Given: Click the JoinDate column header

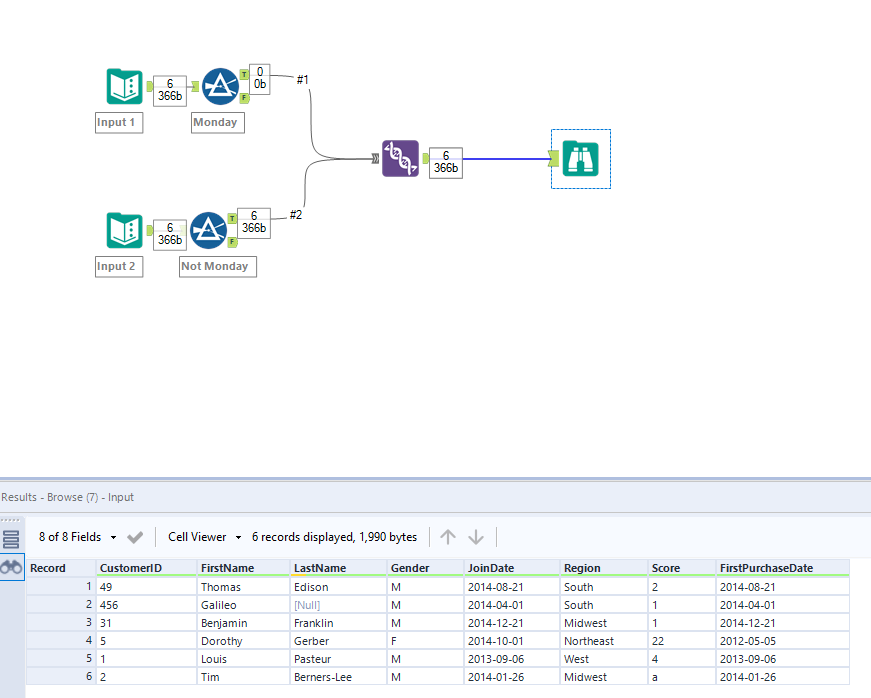Looking at the screenshot, I should click(x=512, y=568).
